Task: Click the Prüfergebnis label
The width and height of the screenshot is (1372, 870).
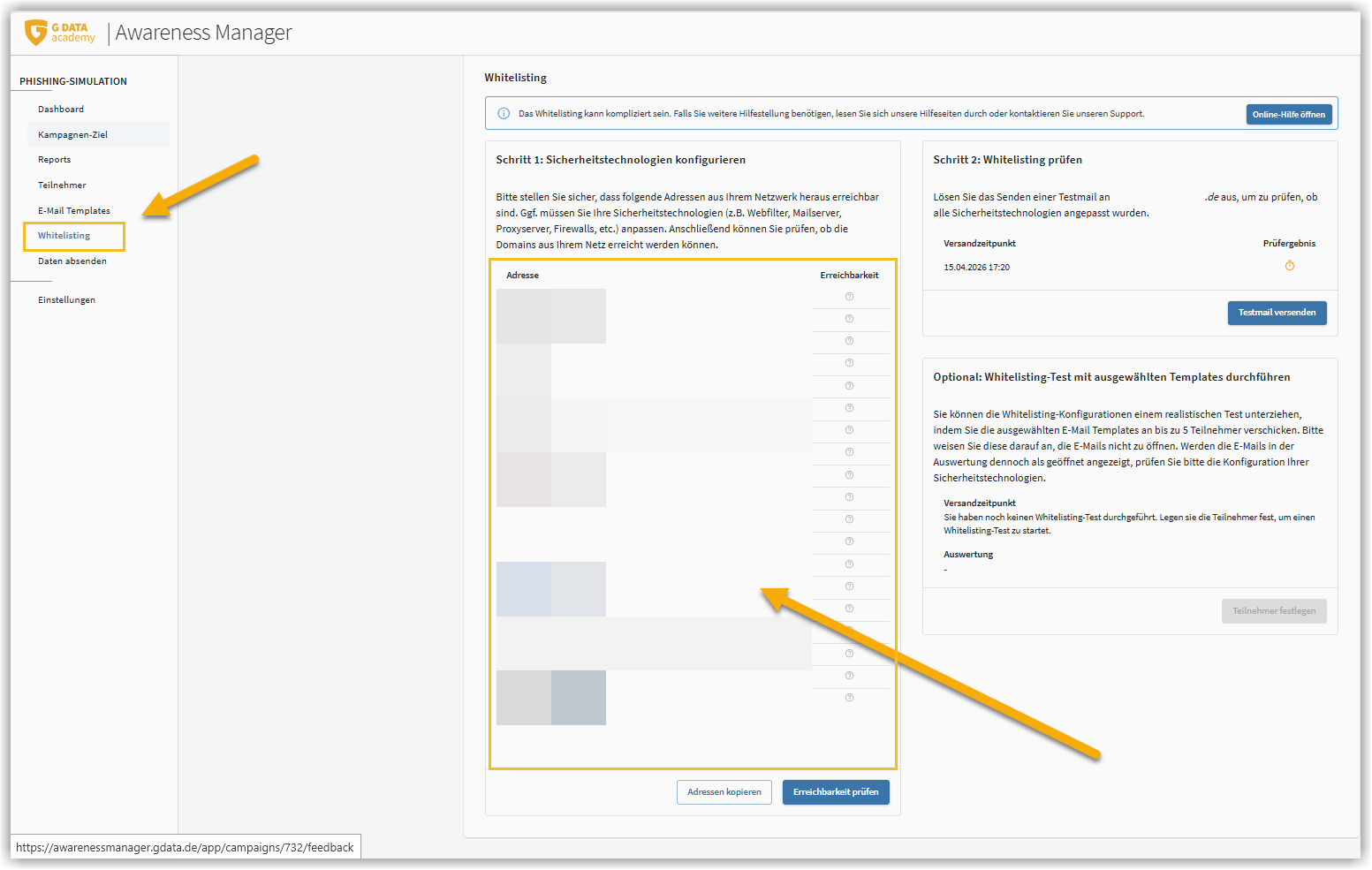Action: tap(1289, 244)
